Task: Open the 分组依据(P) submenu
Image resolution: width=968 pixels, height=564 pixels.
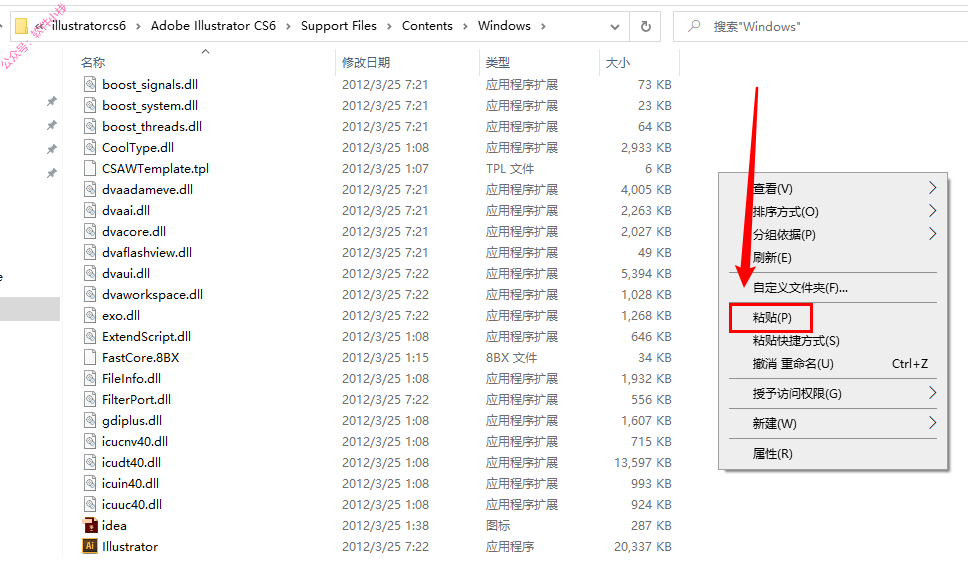Action: 833,234
